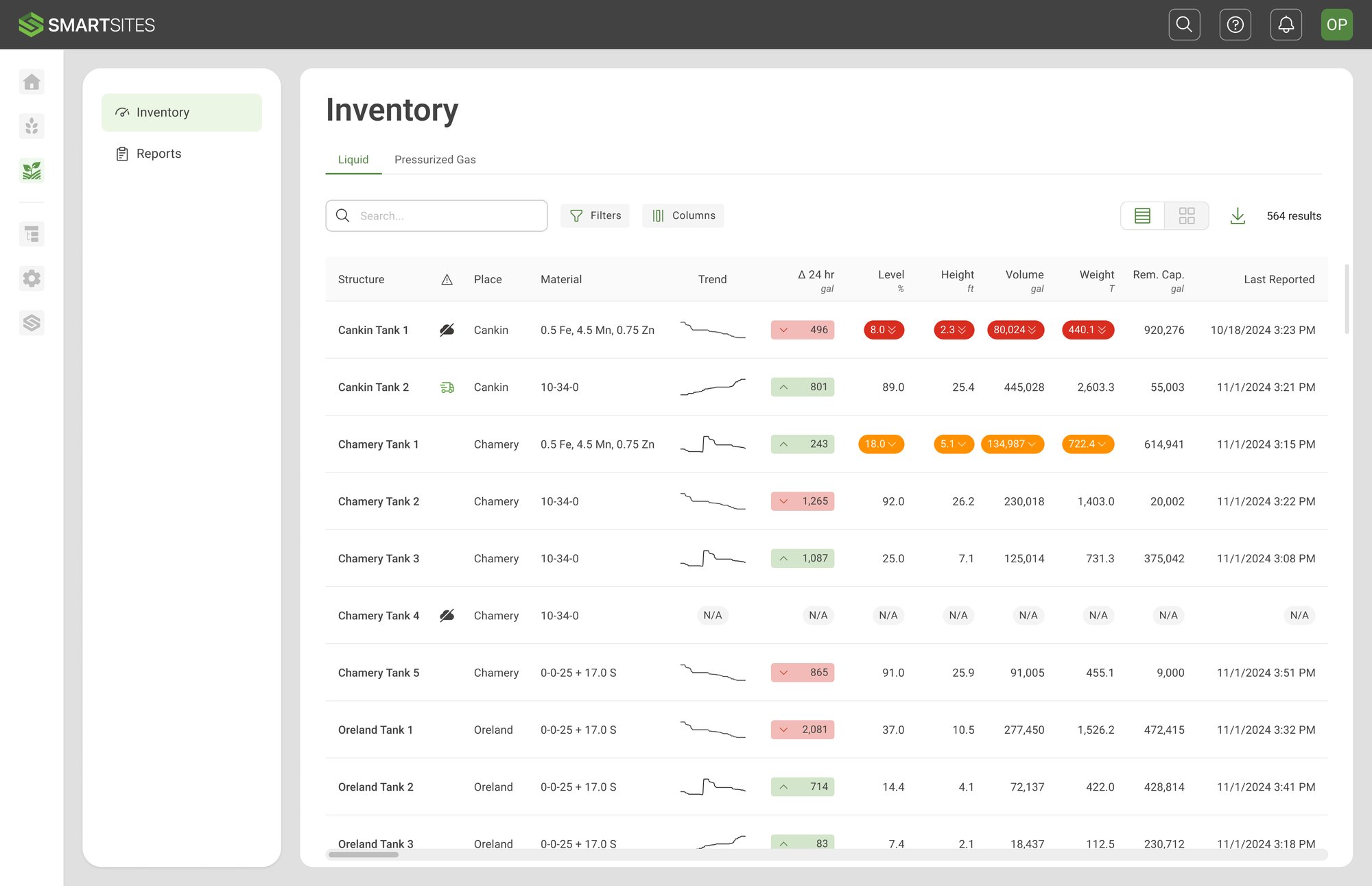The image size is (1372, 886).
Task: Open the hierarchy/structure icon in sidebar
Action: point(32,234)
